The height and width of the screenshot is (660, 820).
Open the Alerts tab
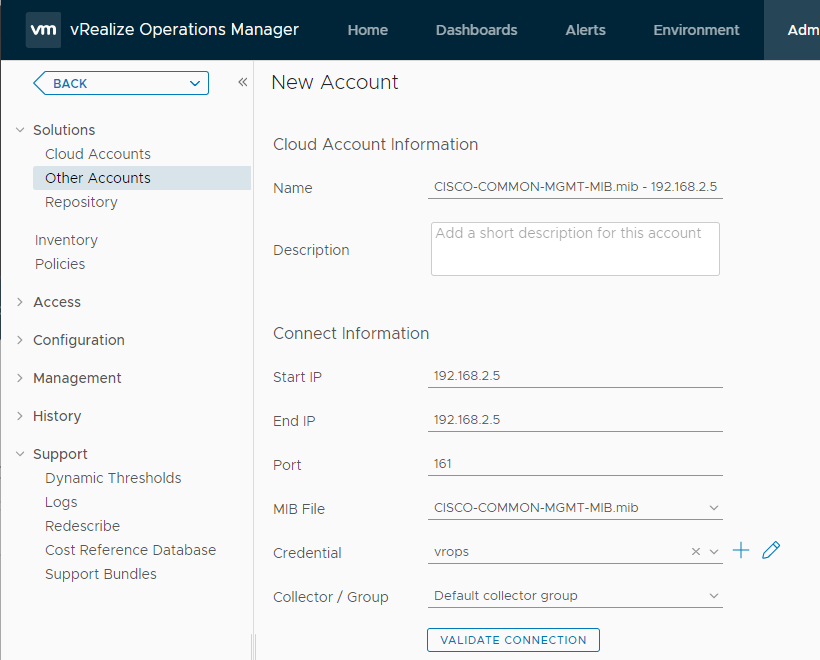point(585,30)
